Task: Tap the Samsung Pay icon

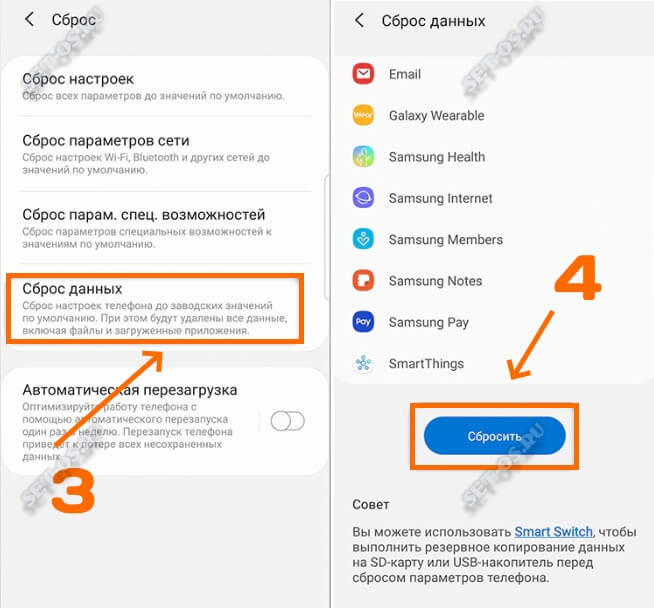Action: click(x=363, y=322)
